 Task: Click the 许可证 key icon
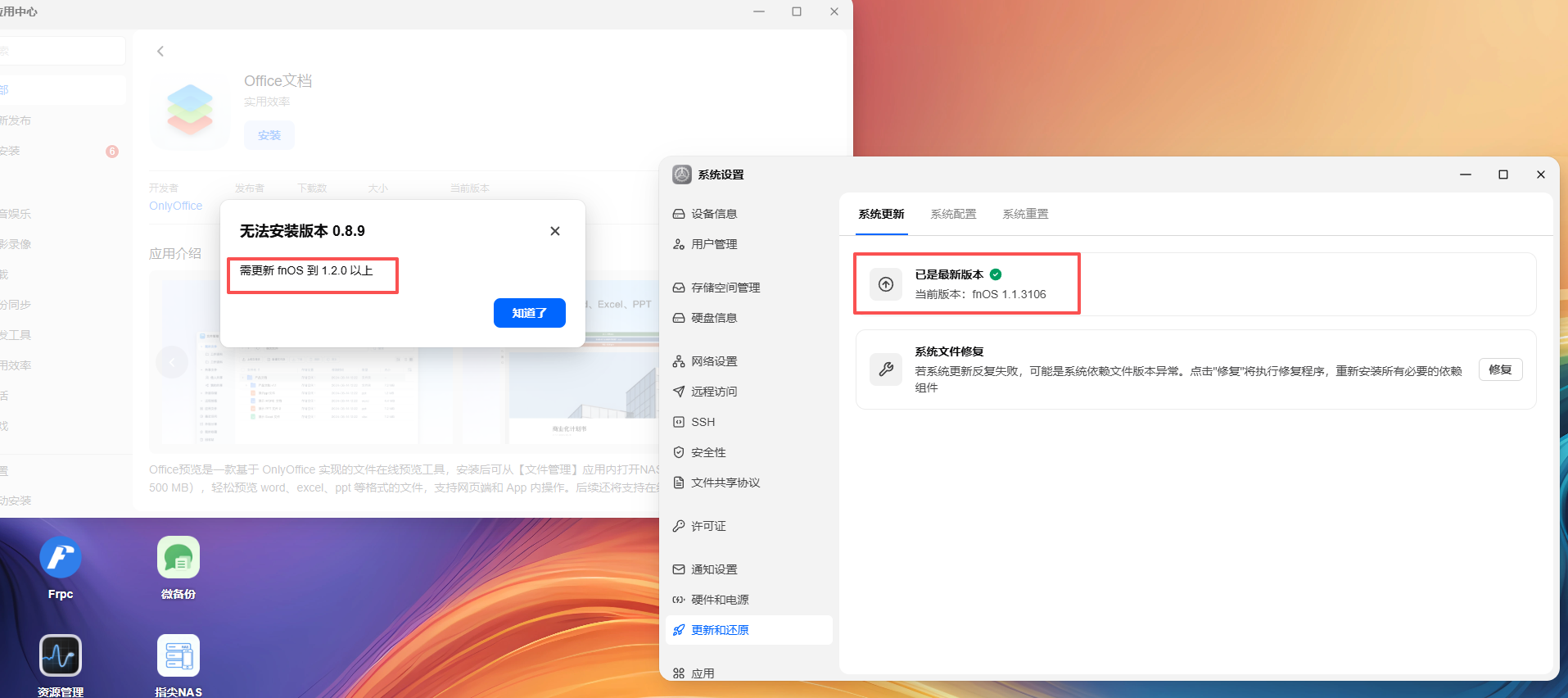(679, 526)
